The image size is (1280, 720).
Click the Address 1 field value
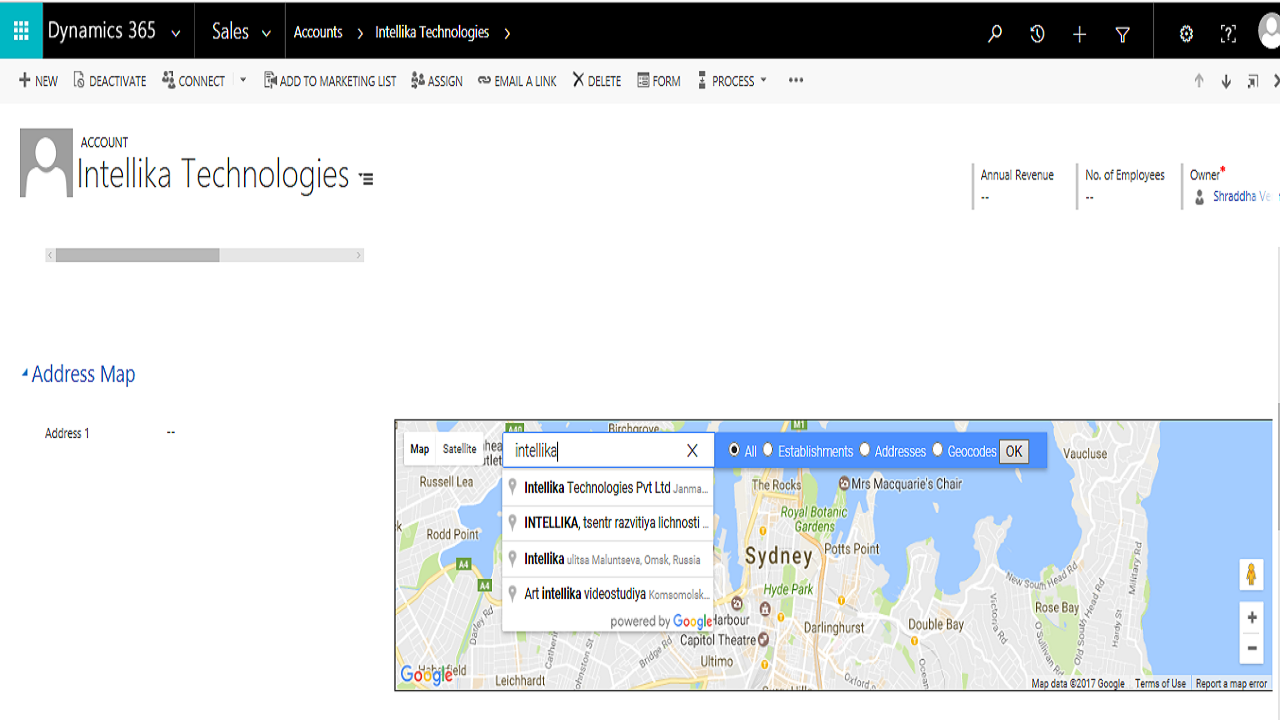click(171, 432)
